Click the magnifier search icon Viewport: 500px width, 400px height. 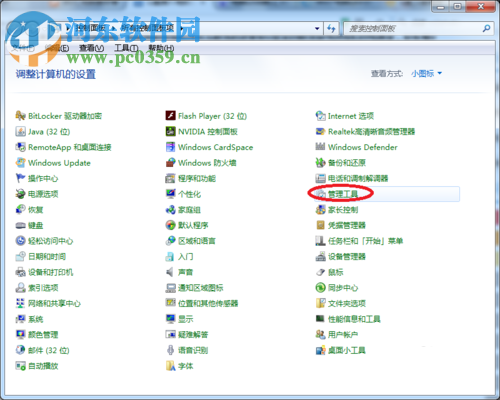(x=487, y=29)
